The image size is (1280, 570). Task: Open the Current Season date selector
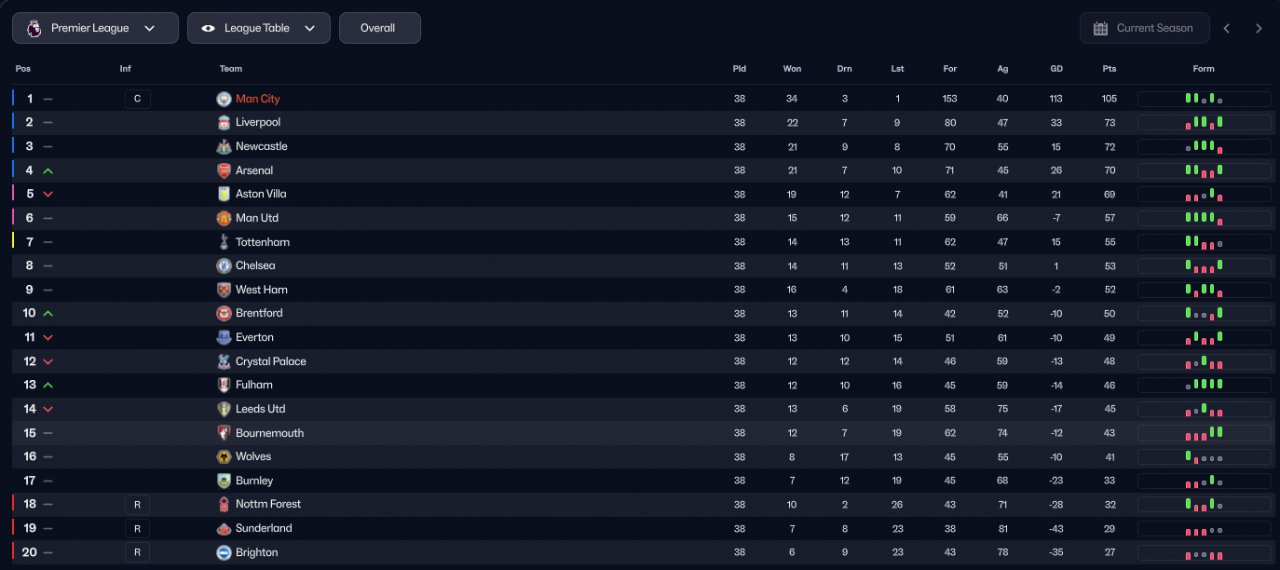(x=1144, y=28)
